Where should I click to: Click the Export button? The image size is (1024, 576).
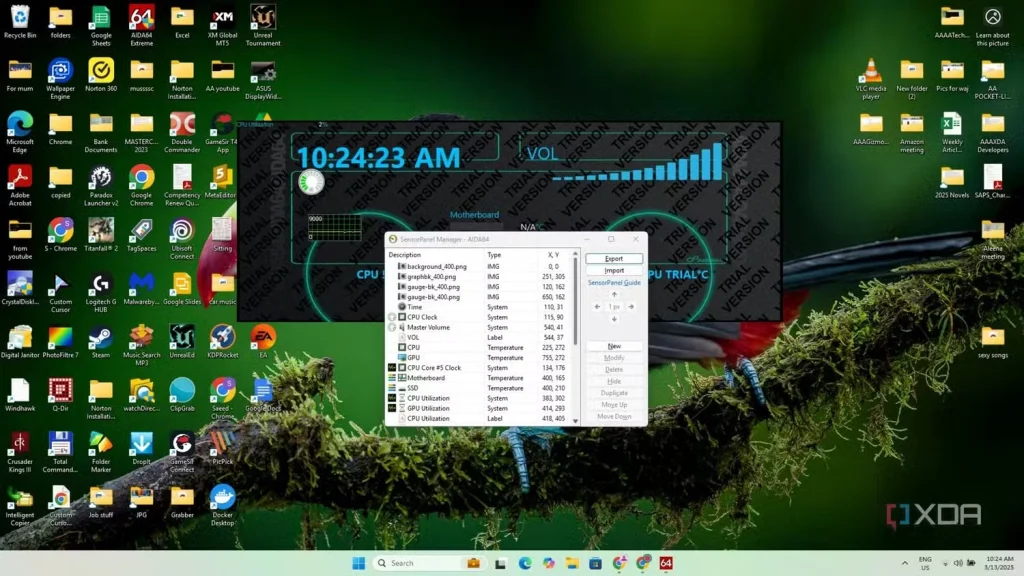click(x=613, y=258)
